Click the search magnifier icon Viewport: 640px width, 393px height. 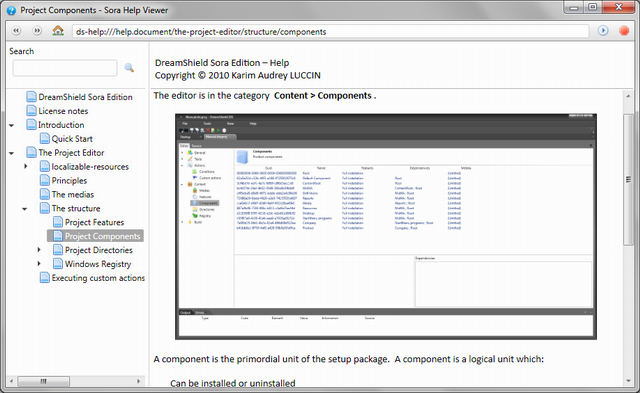click(x=129, y=68)
